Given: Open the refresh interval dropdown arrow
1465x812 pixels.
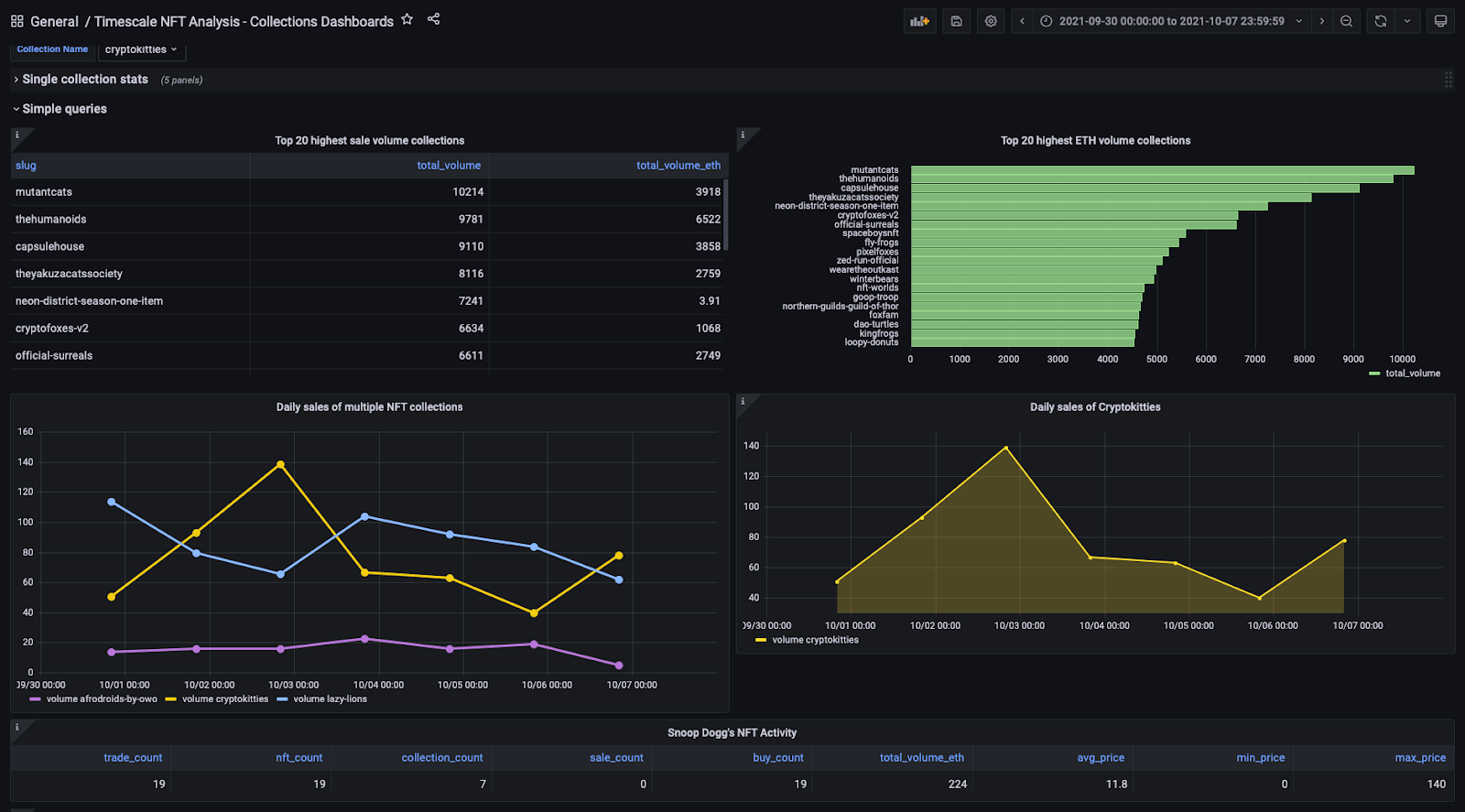Looking at the screenshot, I should pos(1407,21).
